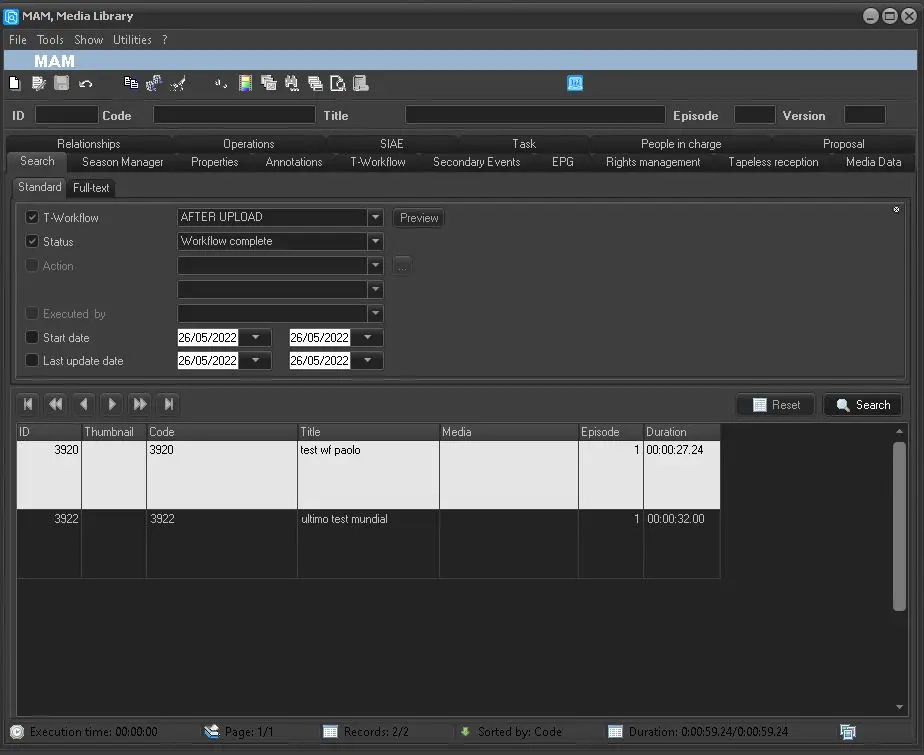Go to the next results page
The width and height of the screenshot is (924, 755).
coord(112,404)
